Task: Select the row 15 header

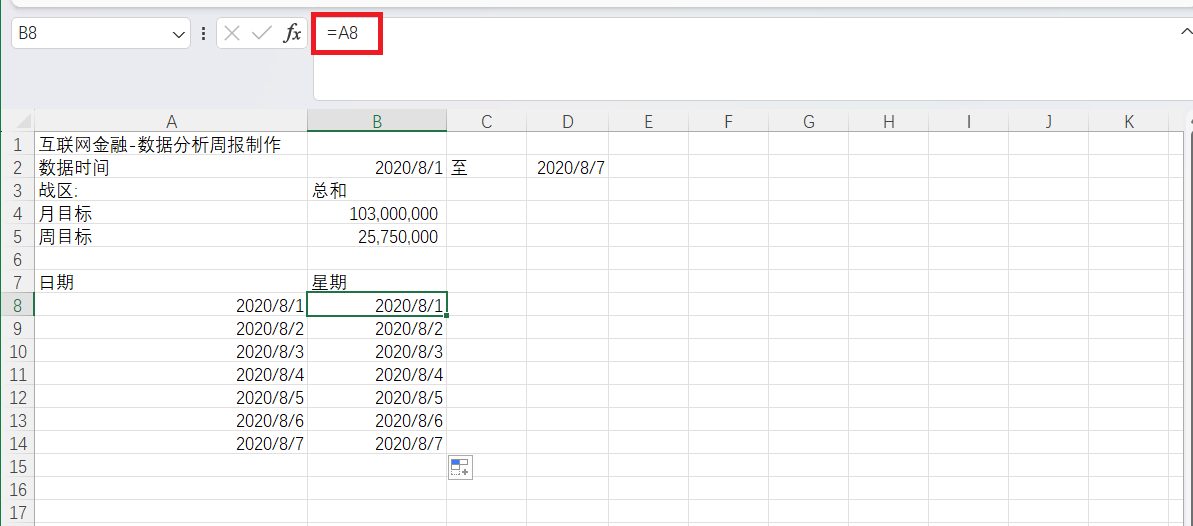Action: [17, 466]
